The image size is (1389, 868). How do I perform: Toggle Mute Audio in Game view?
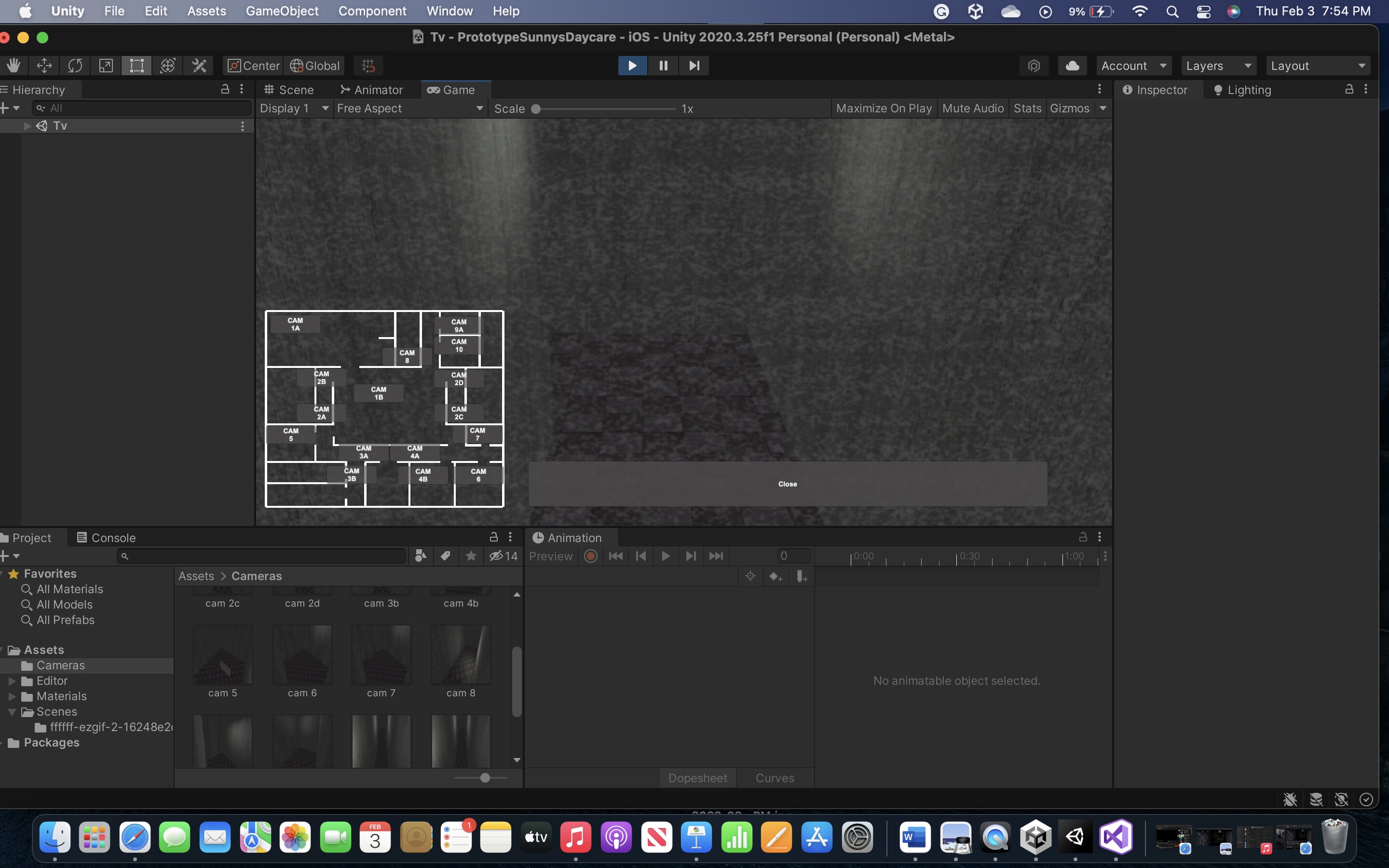pyautogui.click(x=972, y=108)
